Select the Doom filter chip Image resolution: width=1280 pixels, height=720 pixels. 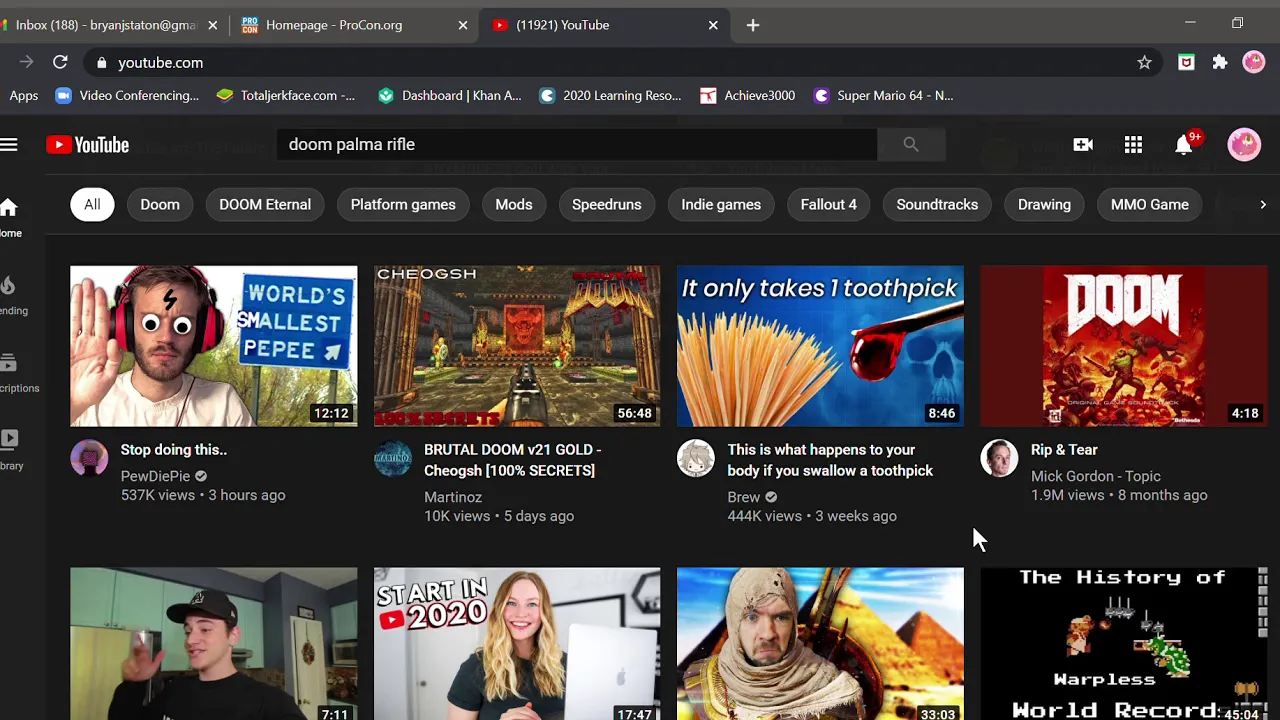click(x=160, y=205)
